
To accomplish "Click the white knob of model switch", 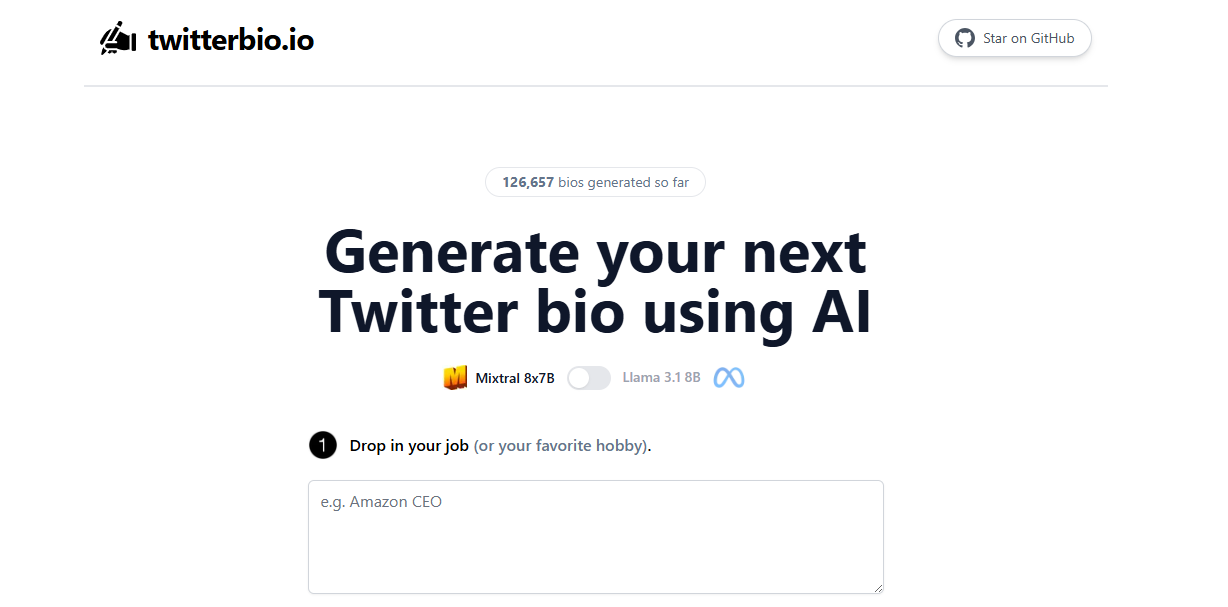I will pos(579,378).
